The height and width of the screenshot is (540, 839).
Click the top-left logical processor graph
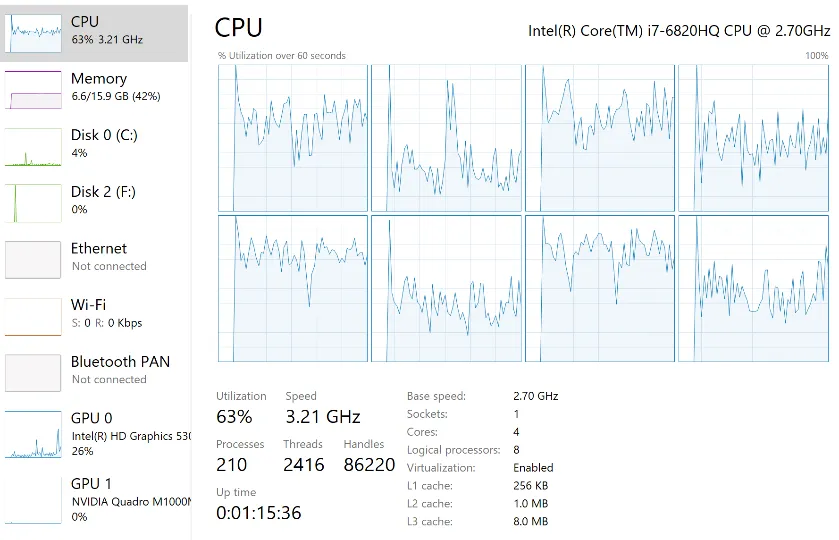pos(293,138)
